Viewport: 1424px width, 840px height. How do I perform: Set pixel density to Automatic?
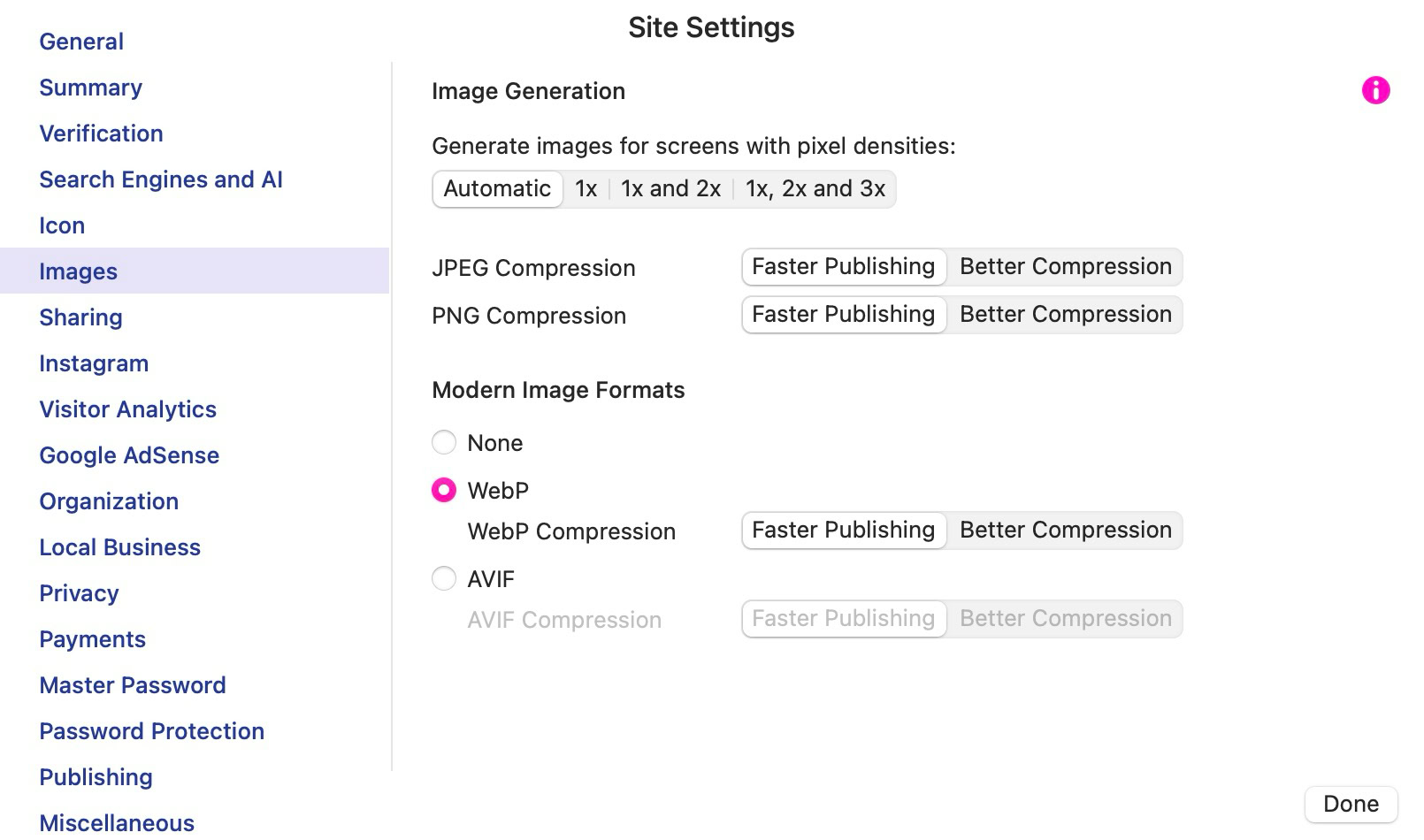coord(497,189)
